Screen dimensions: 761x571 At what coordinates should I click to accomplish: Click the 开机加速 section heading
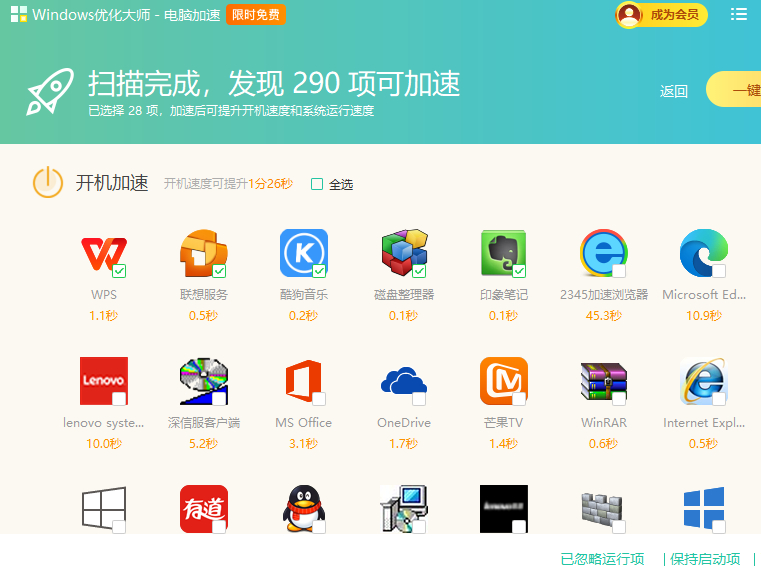click(x=112, y=183)
